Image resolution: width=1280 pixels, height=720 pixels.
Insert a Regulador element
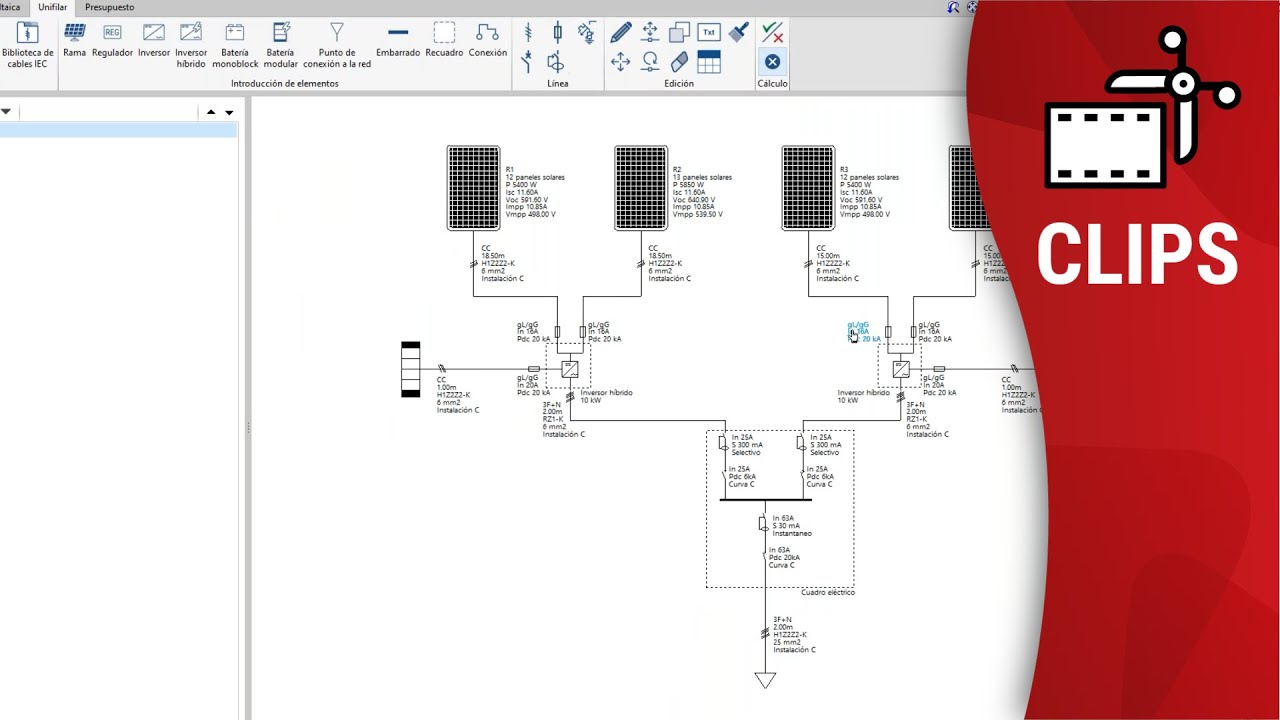(112, 40)
